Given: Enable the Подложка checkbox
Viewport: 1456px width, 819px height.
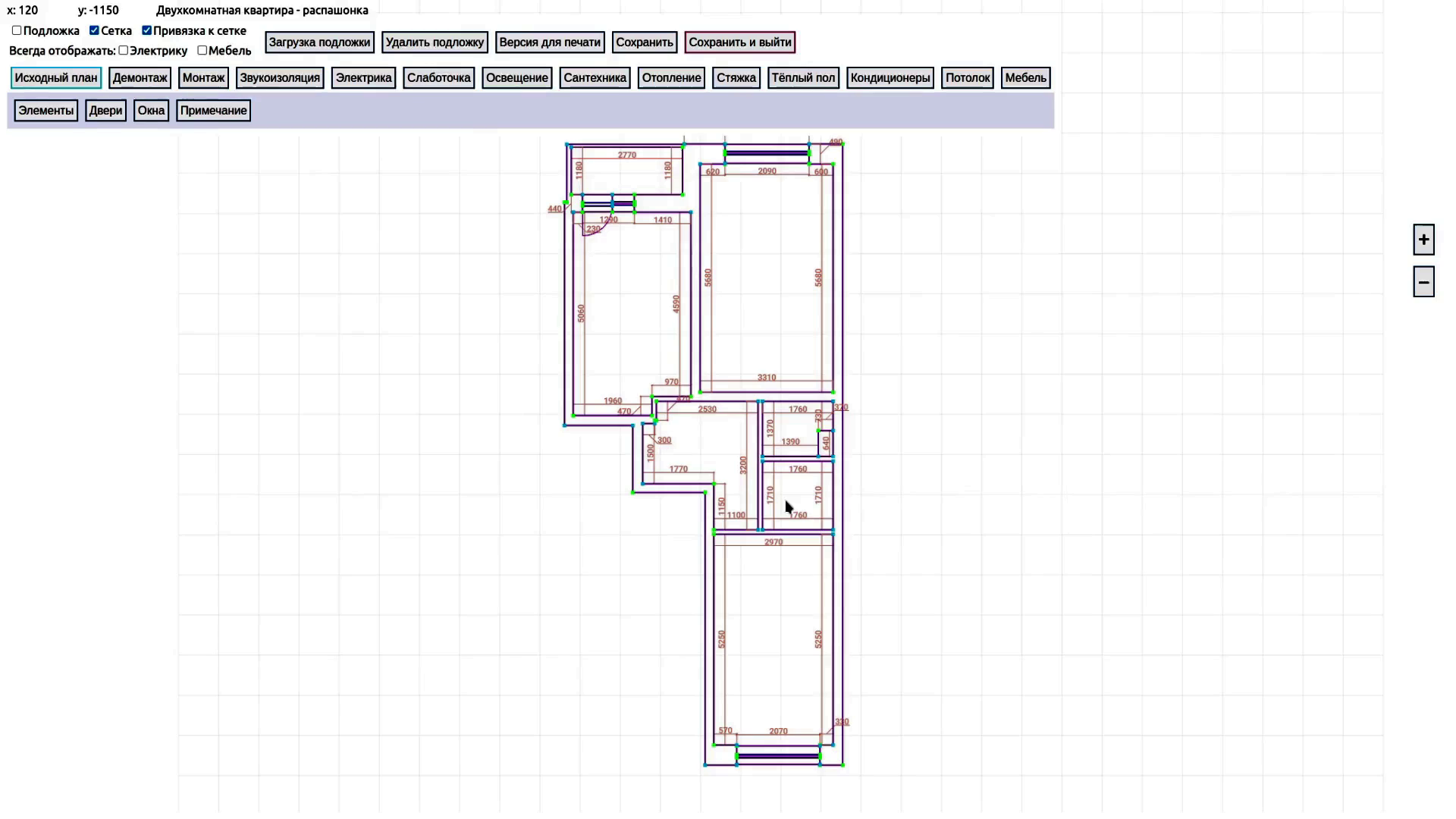Looking at the screenshot, I should tap(17, 31).
